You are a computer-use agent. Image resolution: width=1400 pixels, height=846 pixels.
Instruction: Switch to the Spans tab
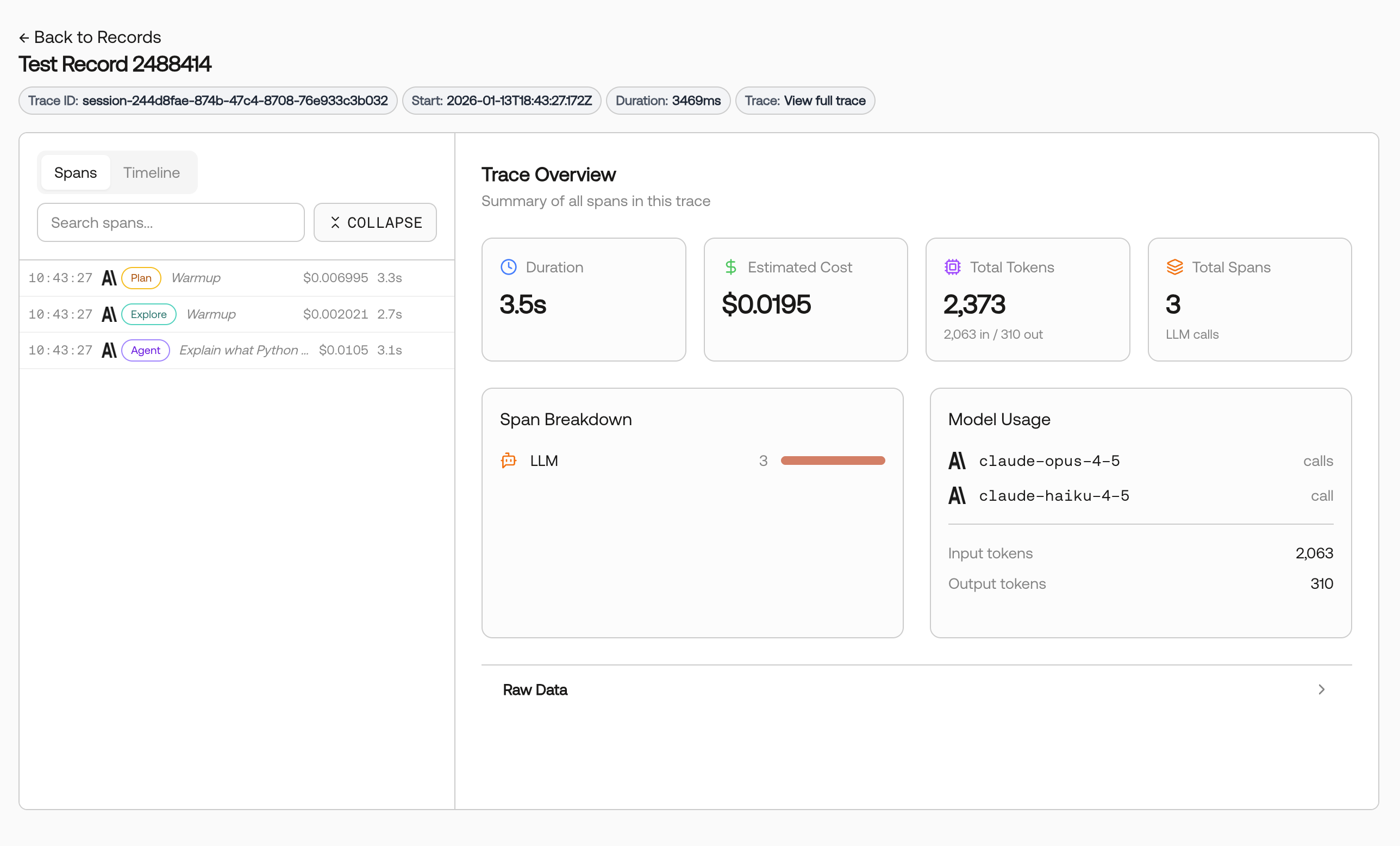coord(76,172)
